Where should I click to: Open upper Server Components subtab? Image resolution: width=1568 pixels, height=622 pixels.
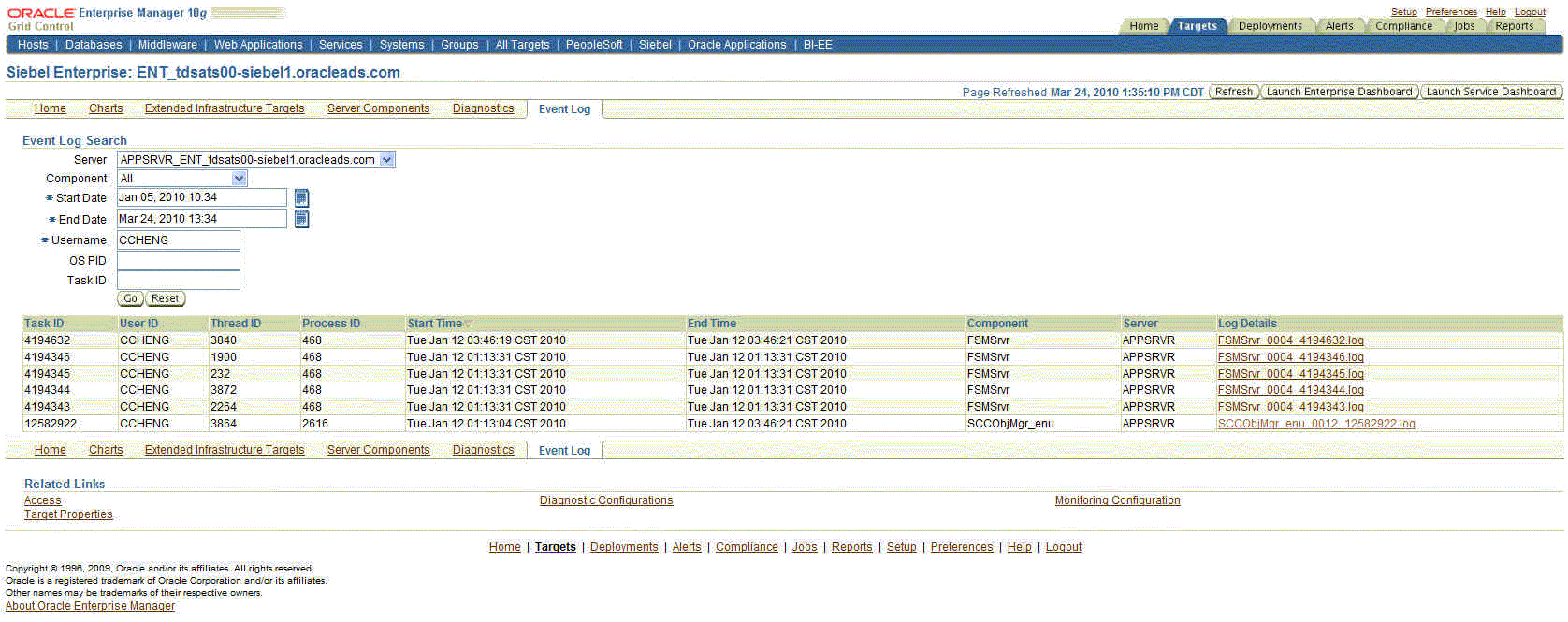coord(379,108)
